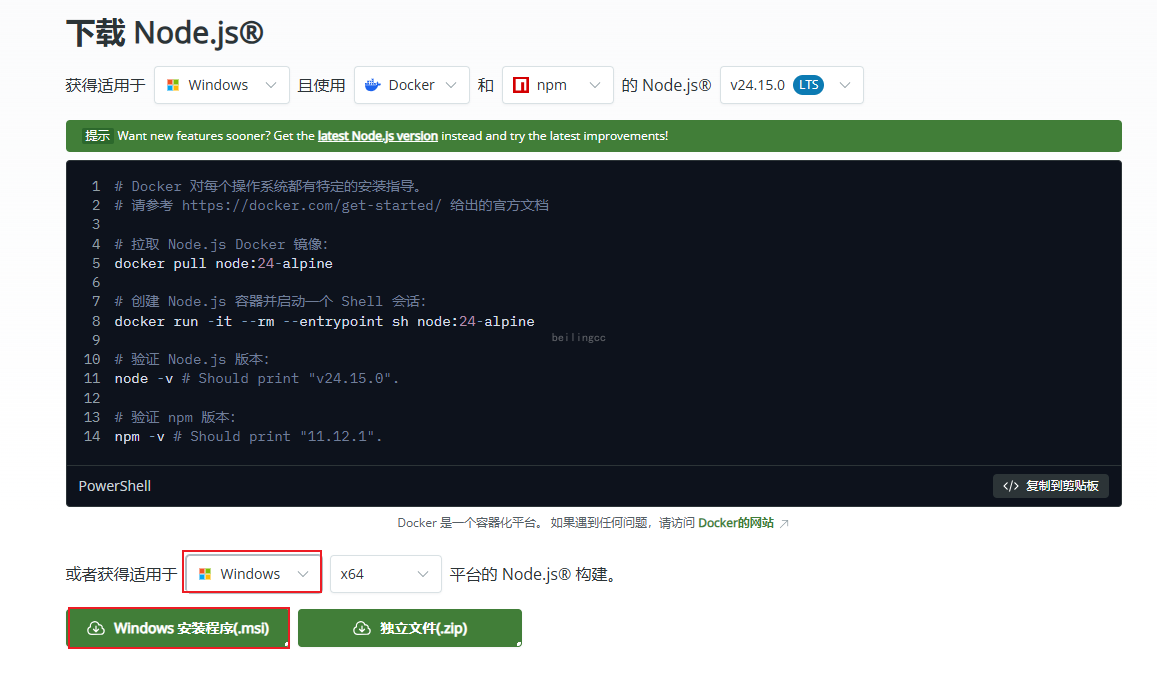
Task: Open the x64 architecture dropdown
Action: [385, 574]
